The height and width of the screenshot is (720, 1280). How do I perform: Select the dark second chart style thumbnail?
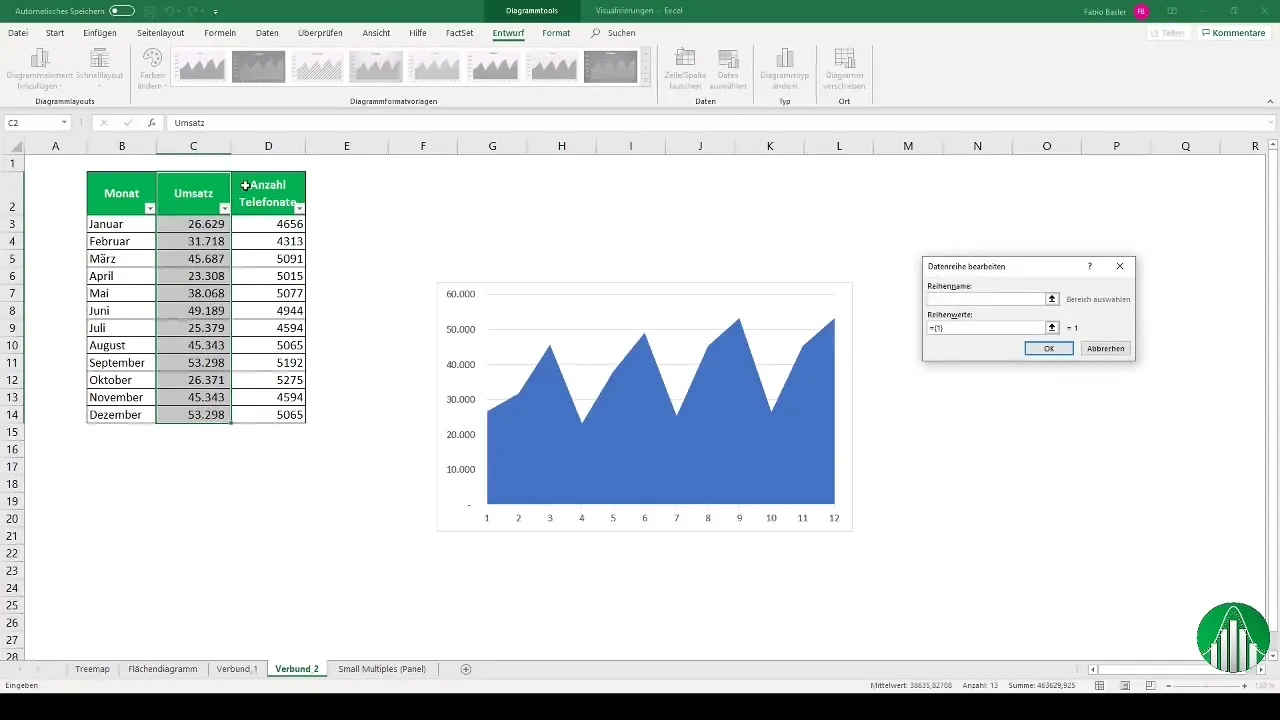point(259,67)
